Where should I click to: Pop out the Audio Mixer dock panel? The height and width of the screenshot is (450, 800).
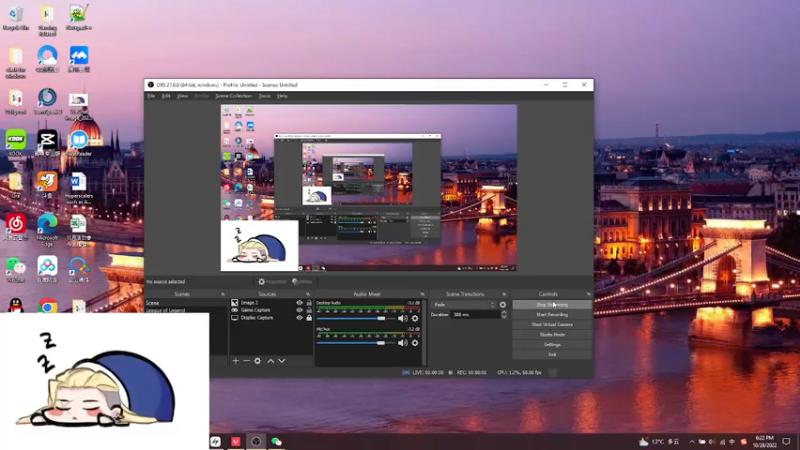point(421,294)
